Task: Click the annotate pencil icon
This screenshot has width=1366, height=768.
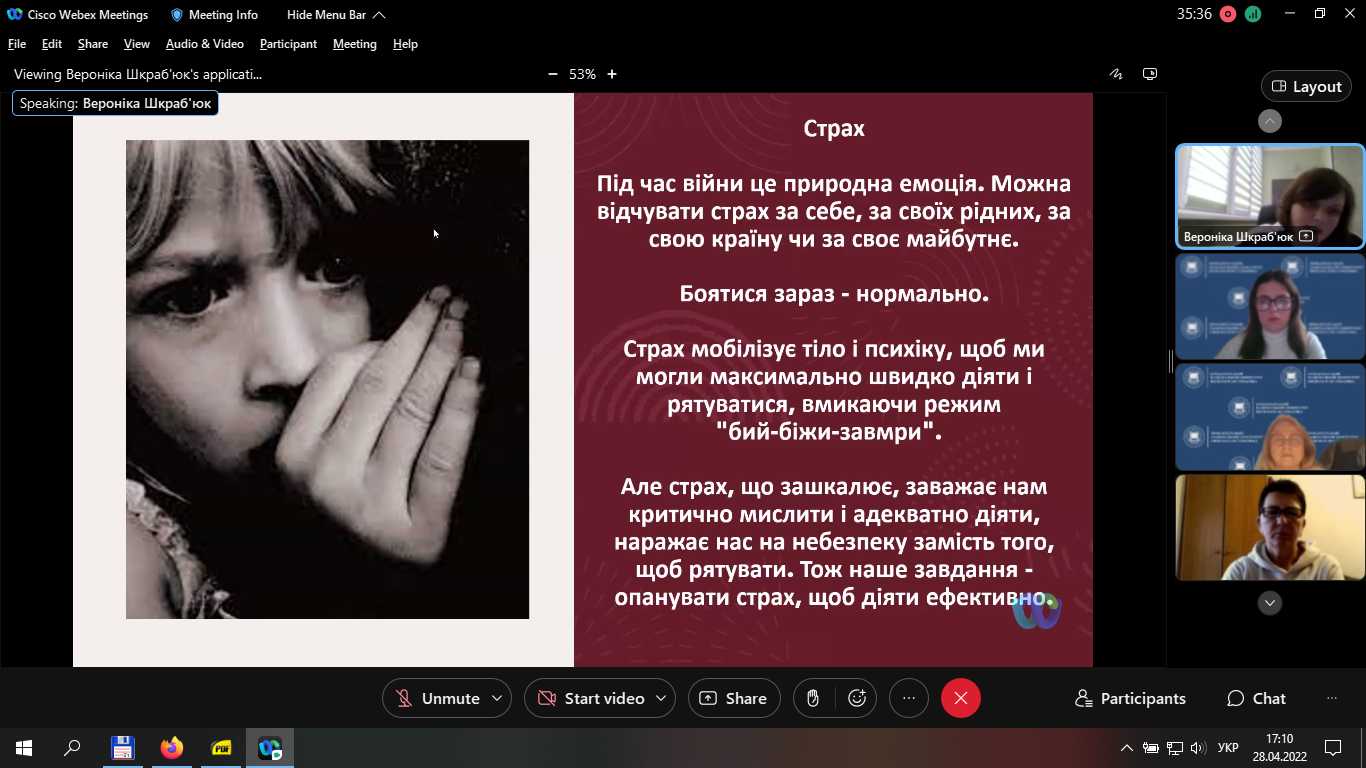Action: point(1117,74)
